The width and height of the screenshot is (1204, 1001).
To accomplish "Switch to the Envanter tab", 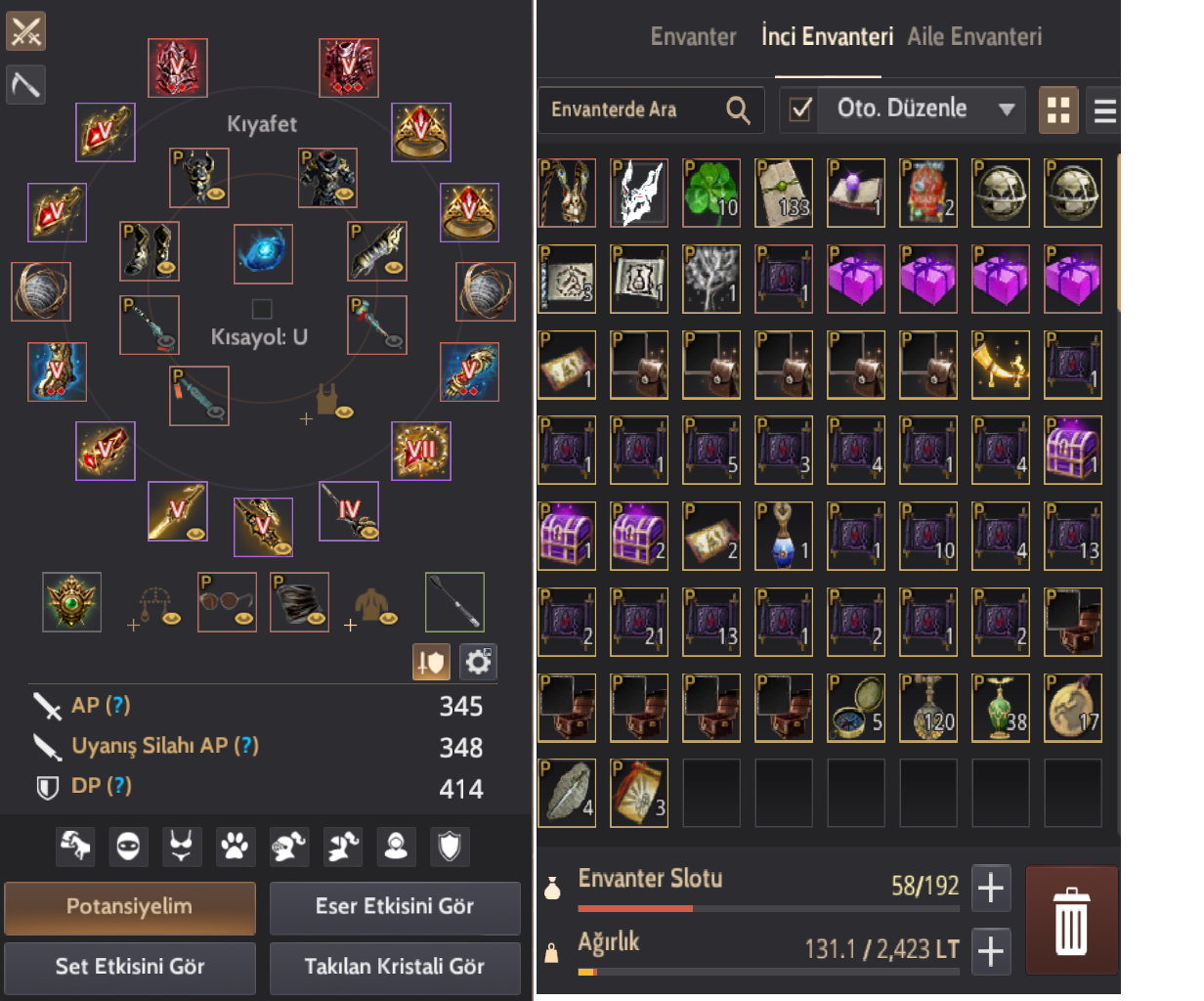I will tap(693, 37).
